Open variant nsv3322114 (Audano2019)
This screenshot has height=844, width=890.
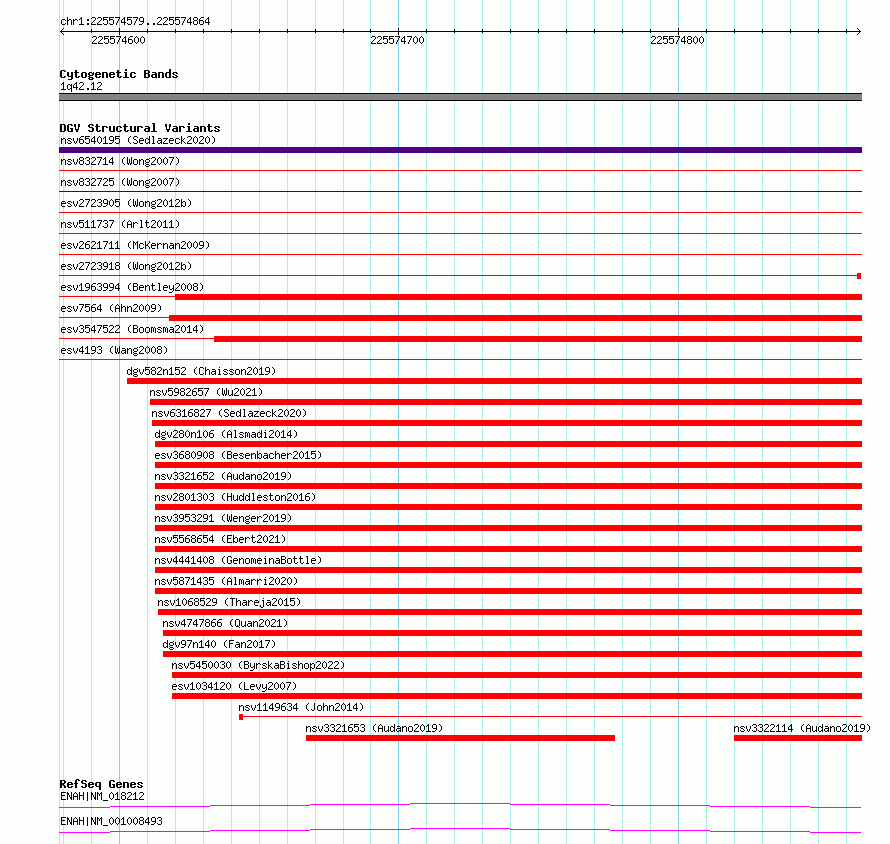[x=801, y=728]
